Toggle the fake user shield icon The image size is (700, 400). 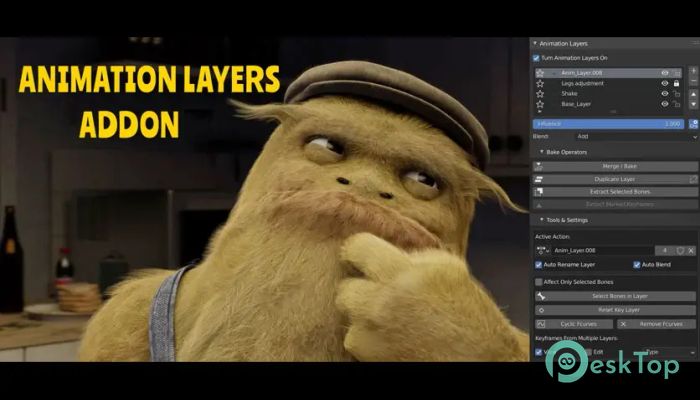click(x=680, y=251)
